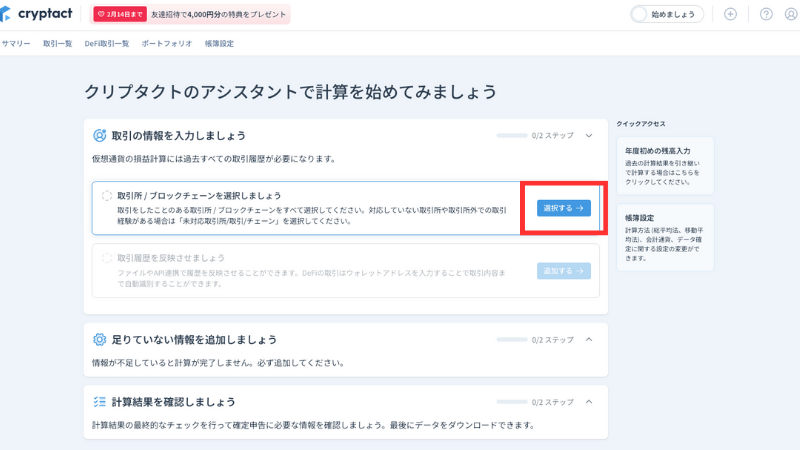Click progress bar in 計算結果を確認しましょう header

[x=512, y=402]
